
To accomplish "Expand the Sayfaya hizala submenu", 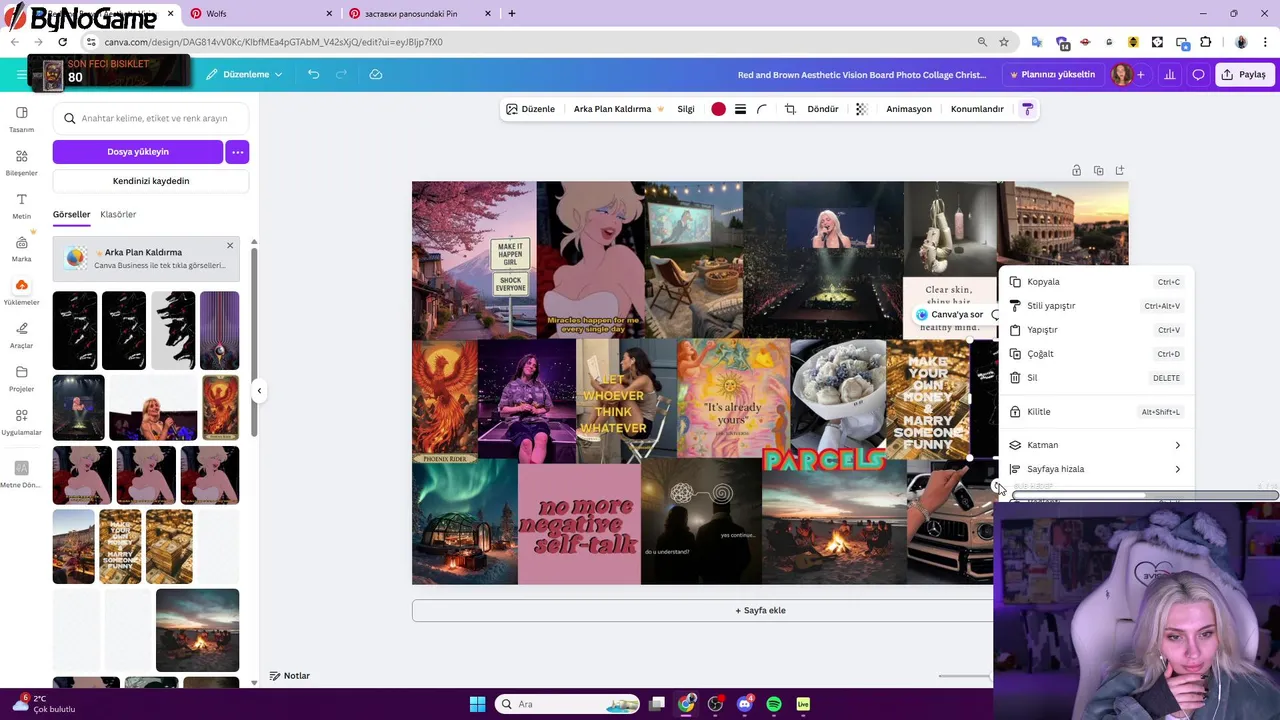I will 1096,469.
